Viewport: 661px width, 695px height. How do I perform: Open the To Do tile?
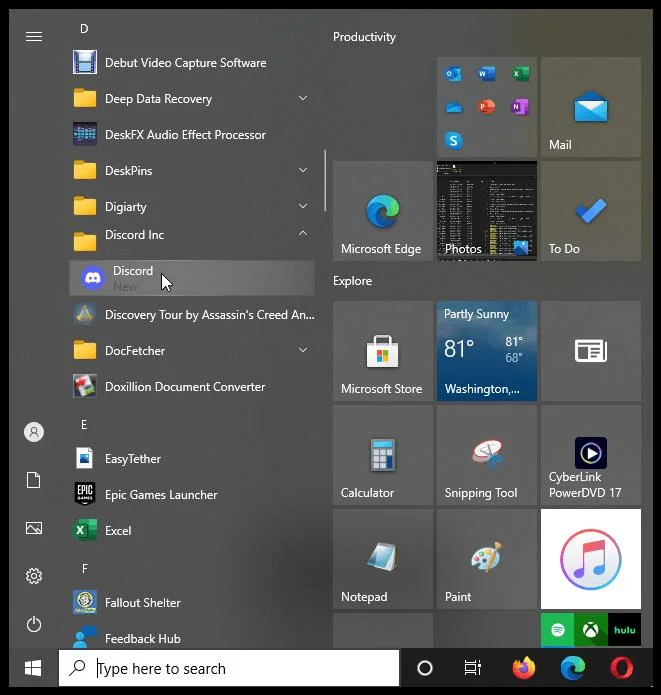tap(591, 211)
